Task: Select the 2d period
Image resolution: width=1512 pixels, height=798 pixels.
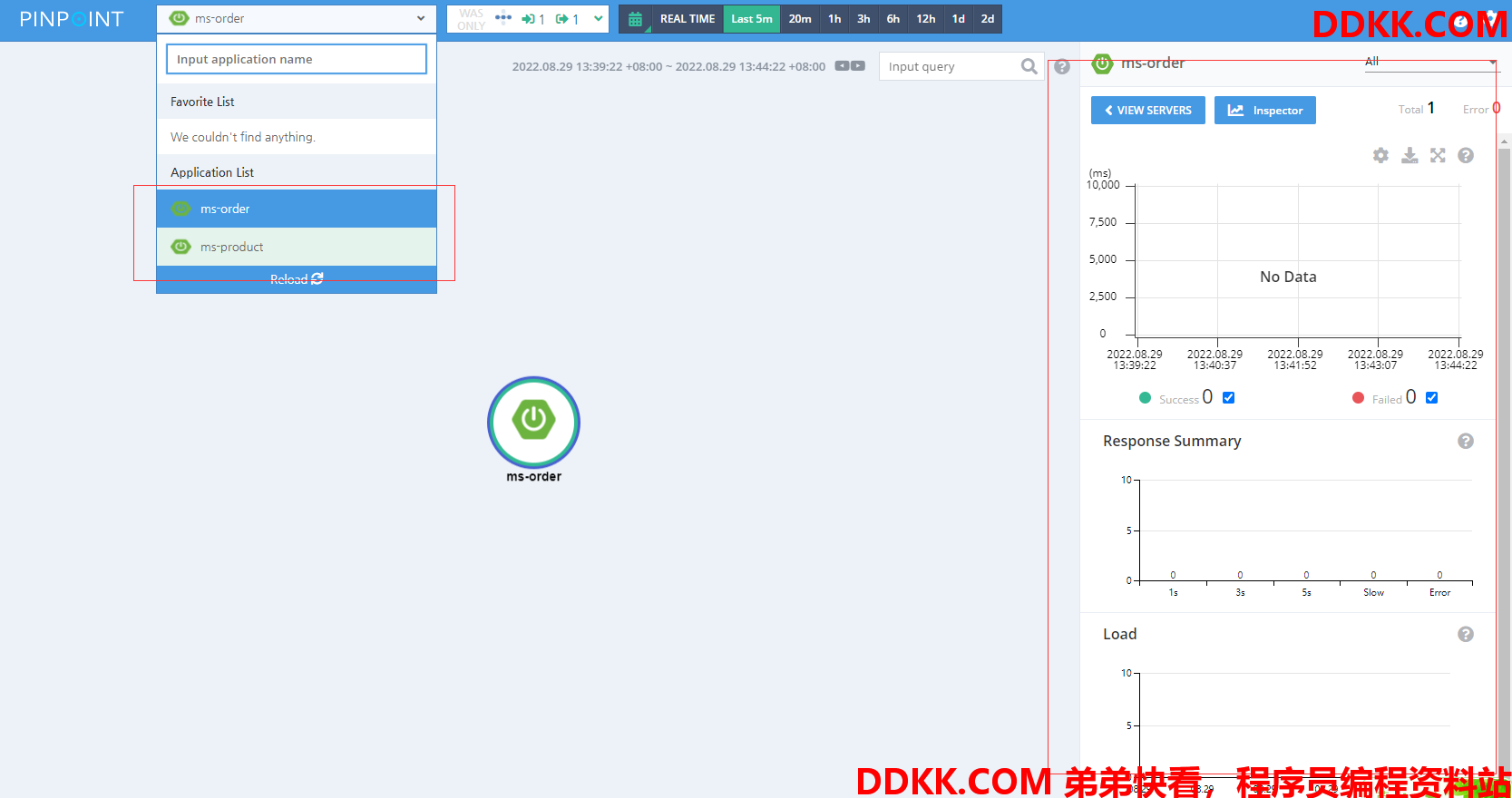Action: click(x=988, y=19)
